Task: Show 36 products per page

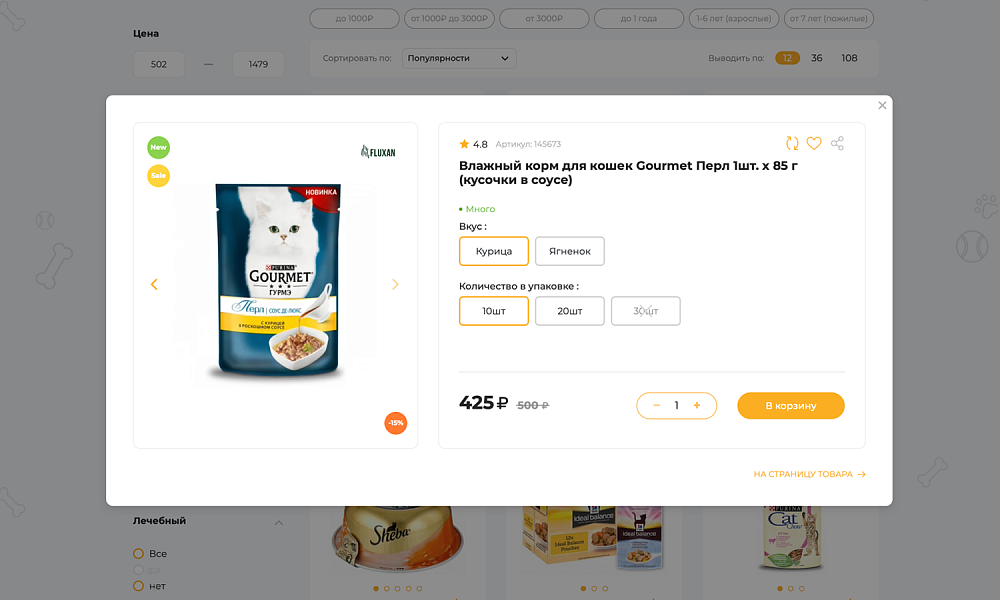Action: point(816,58)
